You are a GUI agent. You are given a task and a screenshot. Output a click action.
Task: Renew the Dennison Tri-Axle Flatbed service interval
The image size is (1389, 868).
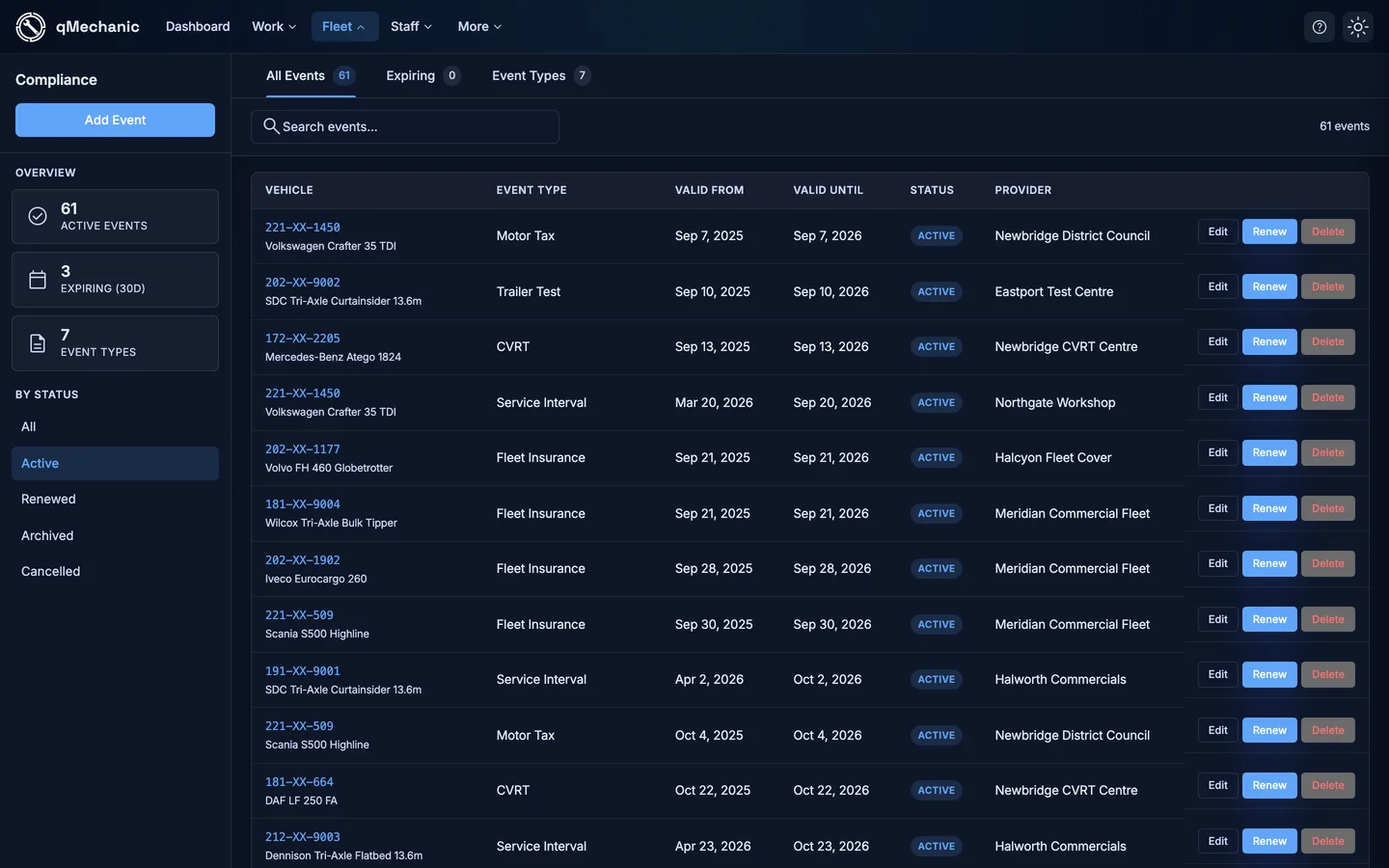(1269, 841)
